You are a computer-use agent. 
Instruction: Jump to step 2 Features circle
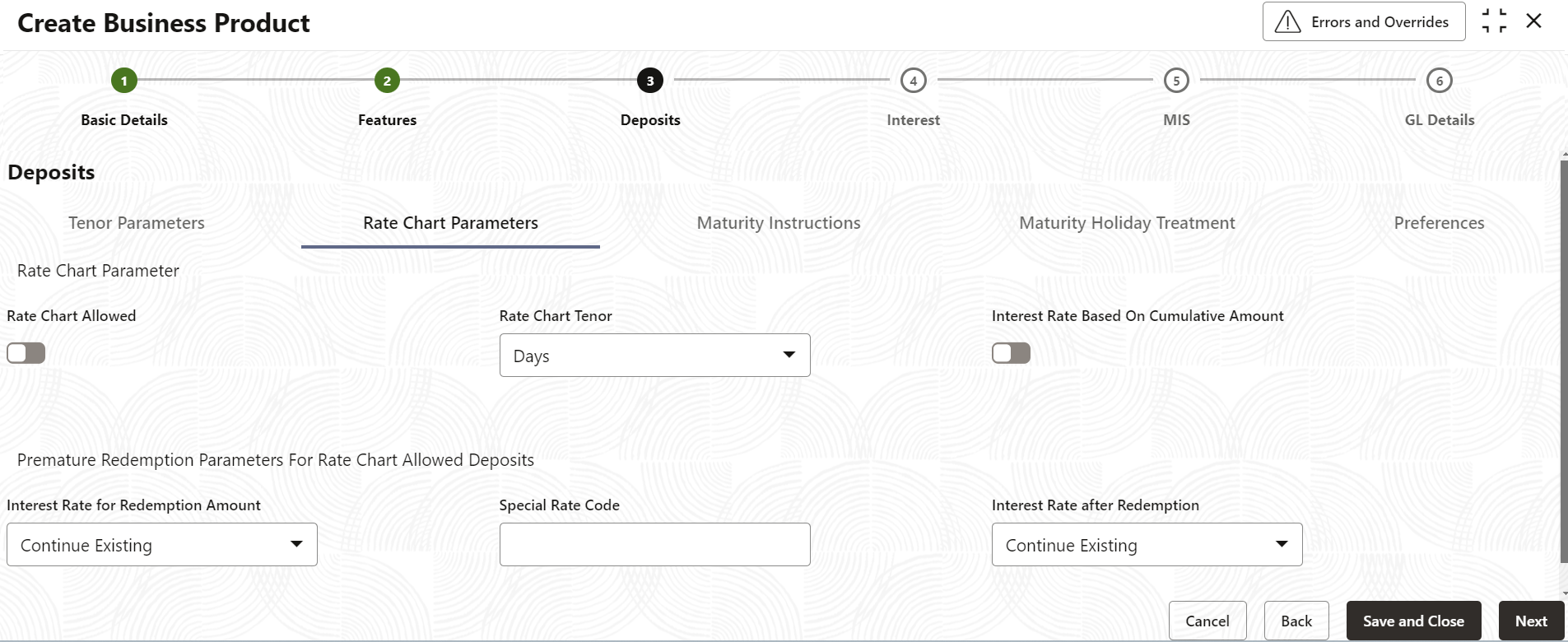coord(387,81)
